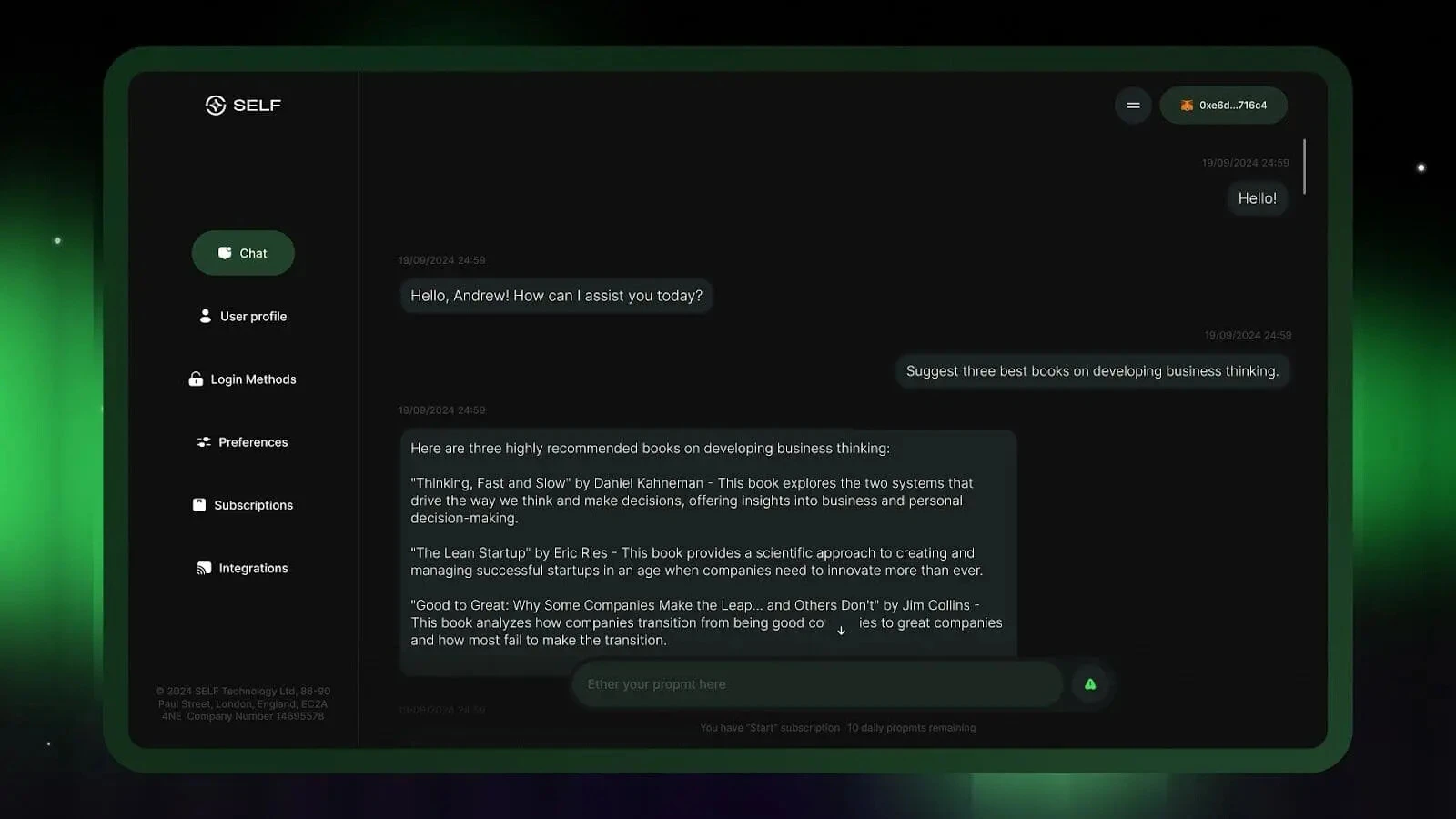Click the Integrations icon
This screenshot has height=819, width=1456.
click(x=204, y=568)
